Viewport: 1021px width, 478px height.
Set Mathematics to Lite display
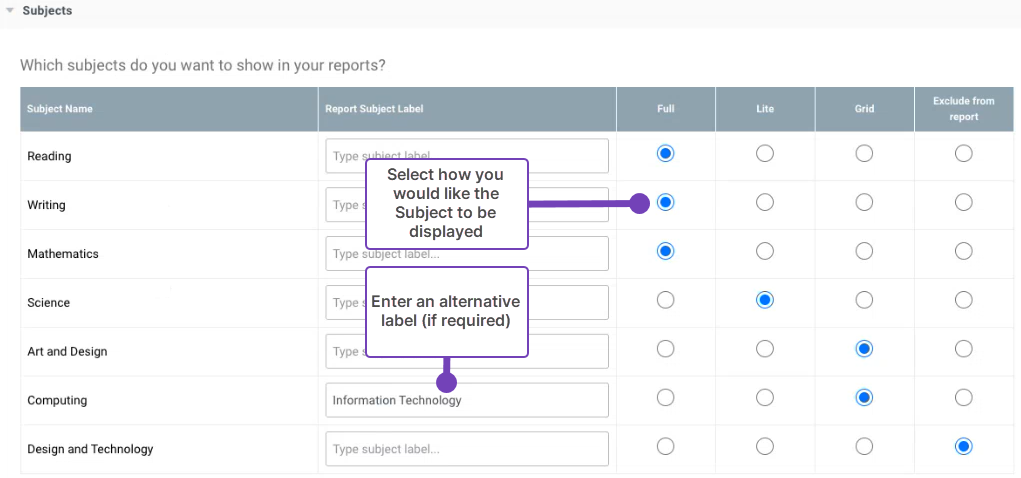(x=764, y=251)
